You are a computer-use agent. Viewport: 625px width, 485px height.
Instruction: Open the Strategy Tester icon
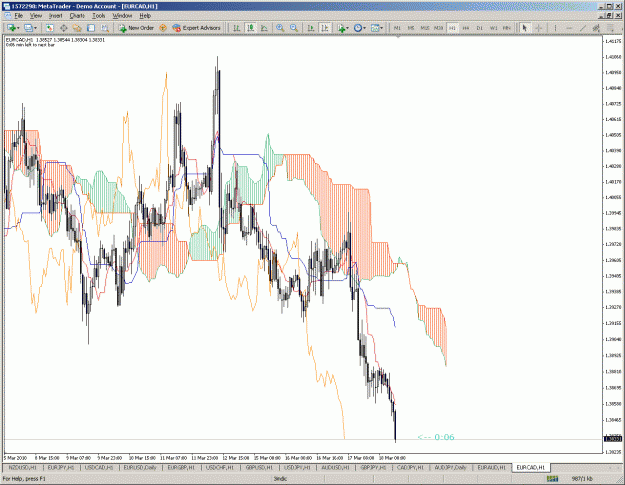[105, 28]
